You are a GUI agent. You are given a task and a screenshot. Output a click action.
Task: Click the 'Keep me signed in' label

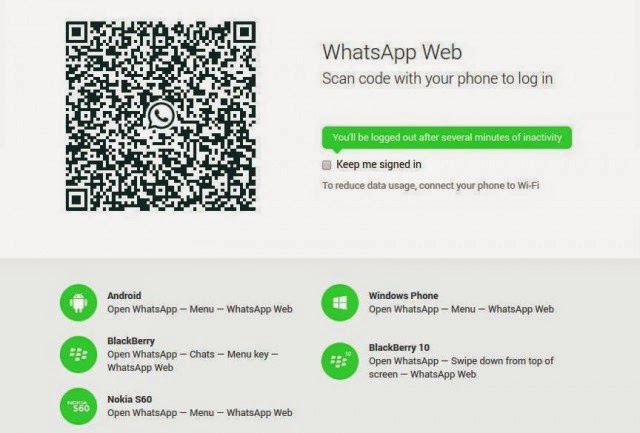click(379, 164)
